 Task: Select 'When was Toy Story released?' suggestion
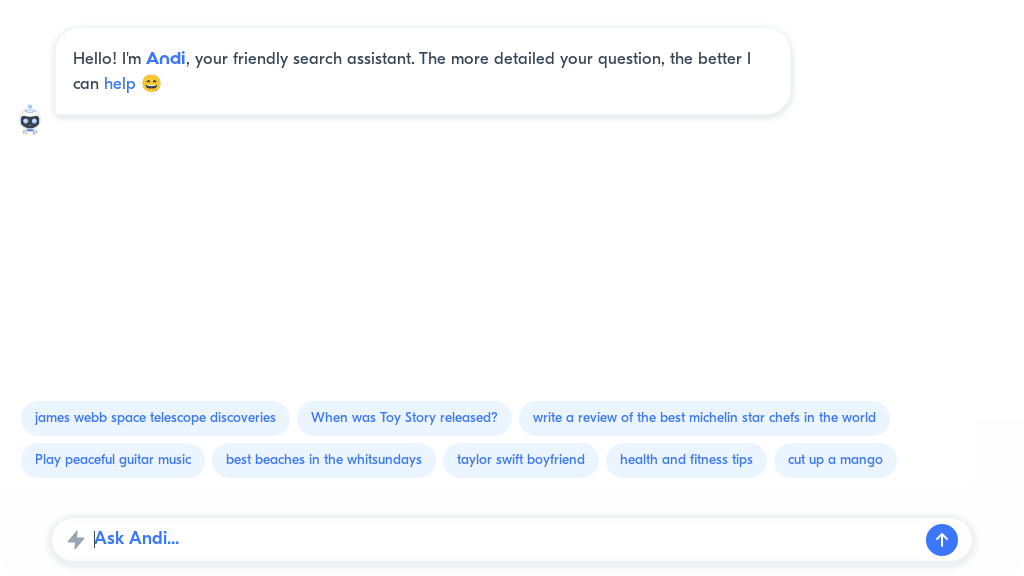click(x=404, y=418)
